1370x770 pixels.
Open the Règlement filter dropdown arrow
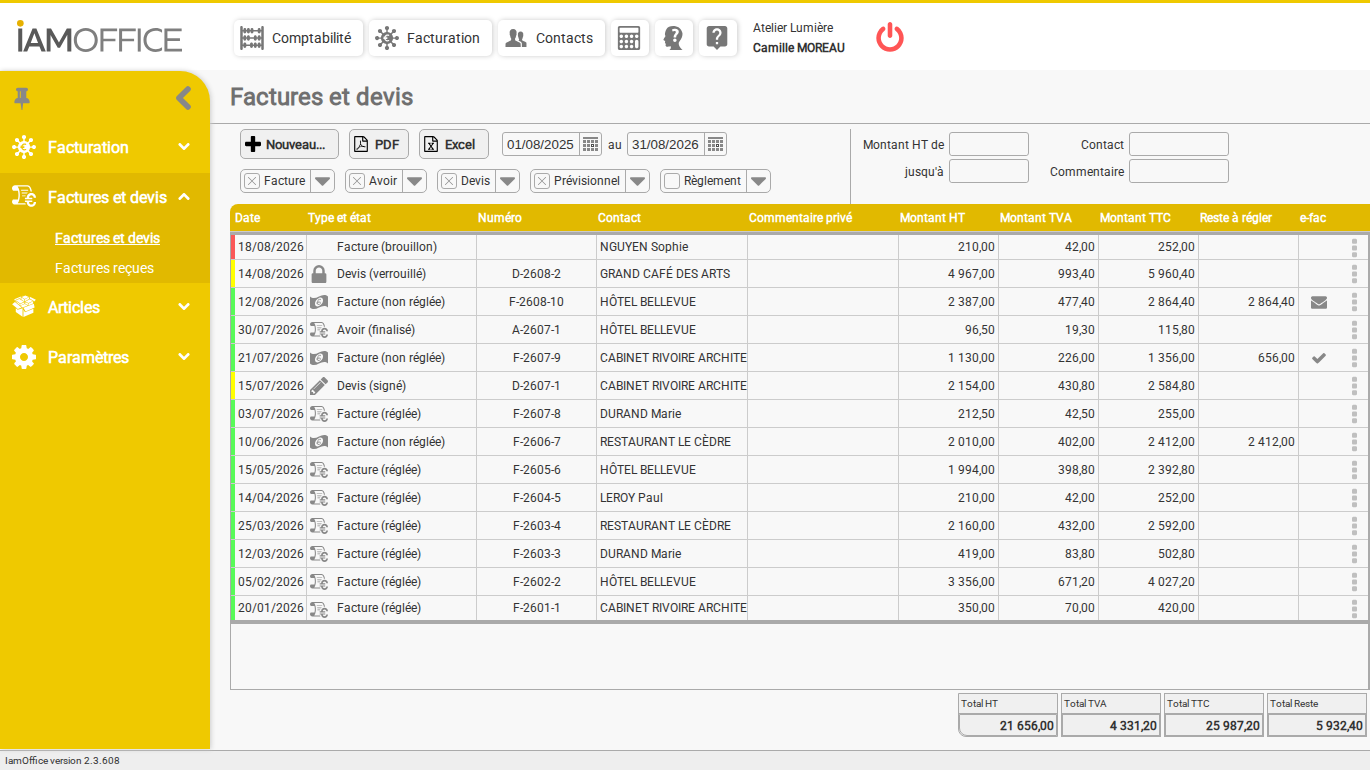tap(759, 181)
